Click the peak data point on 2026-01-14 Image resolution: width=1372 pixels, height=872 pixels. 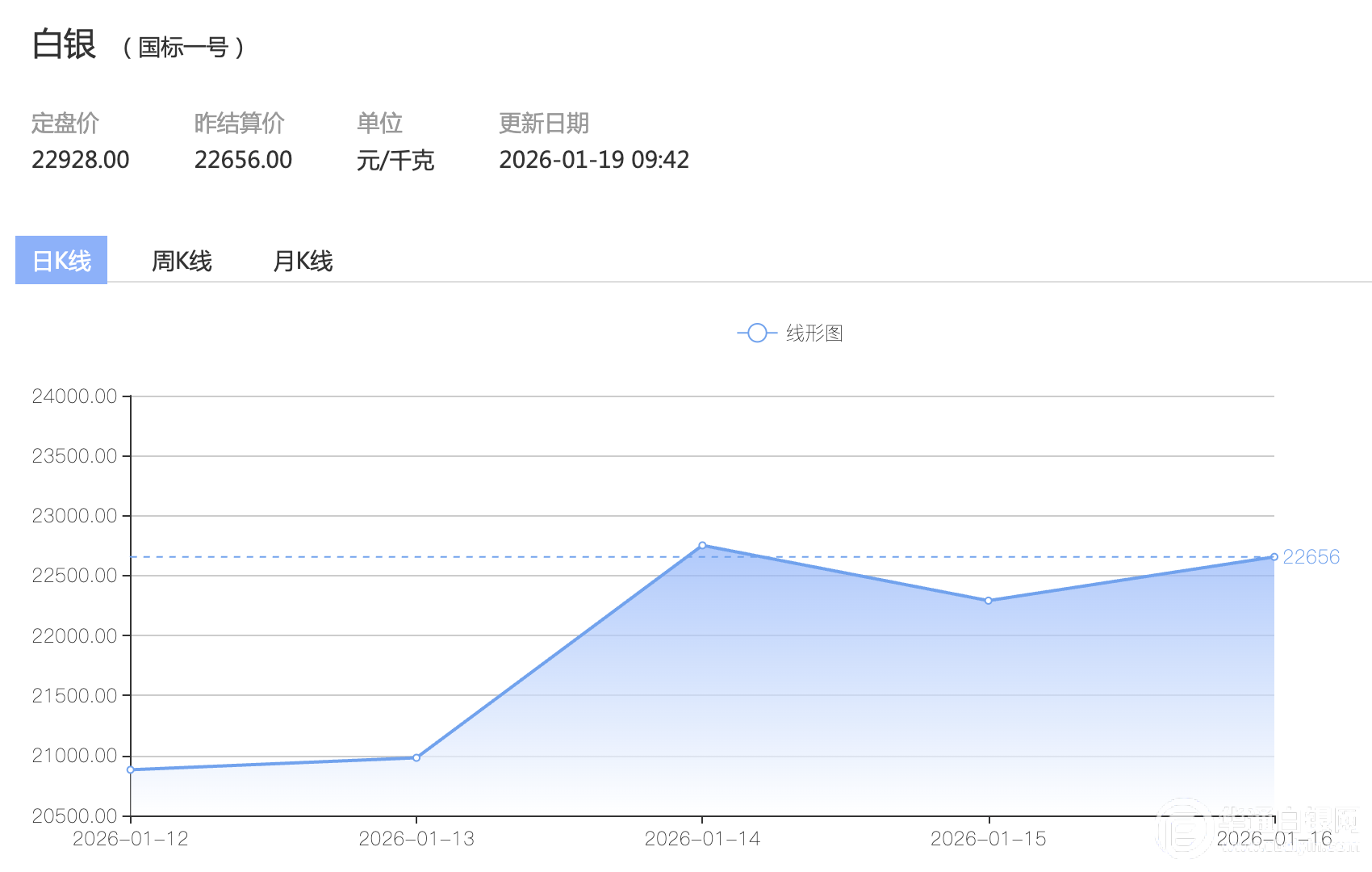702,546
